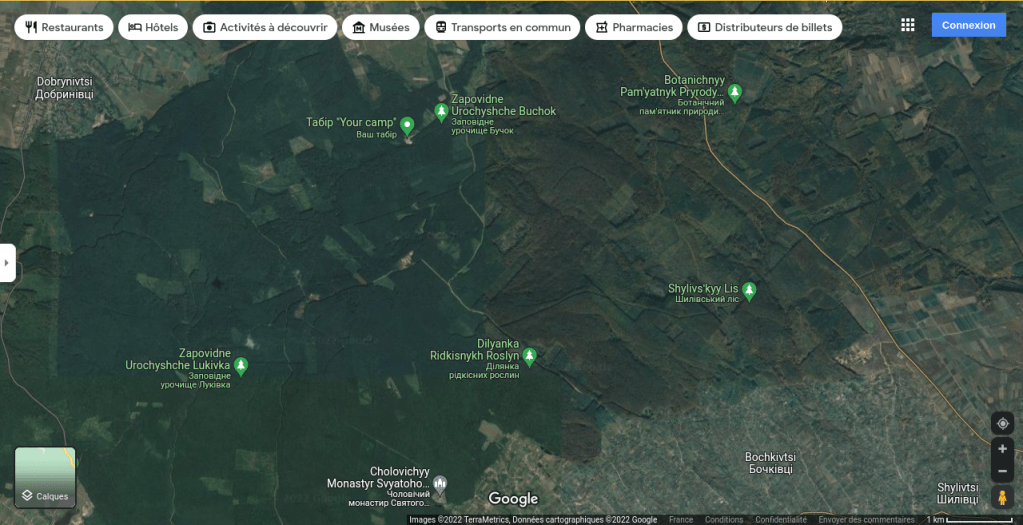Click the Connexion sign-in button
This screenshot has height=525, width=1023.
(x=968, y=25)
